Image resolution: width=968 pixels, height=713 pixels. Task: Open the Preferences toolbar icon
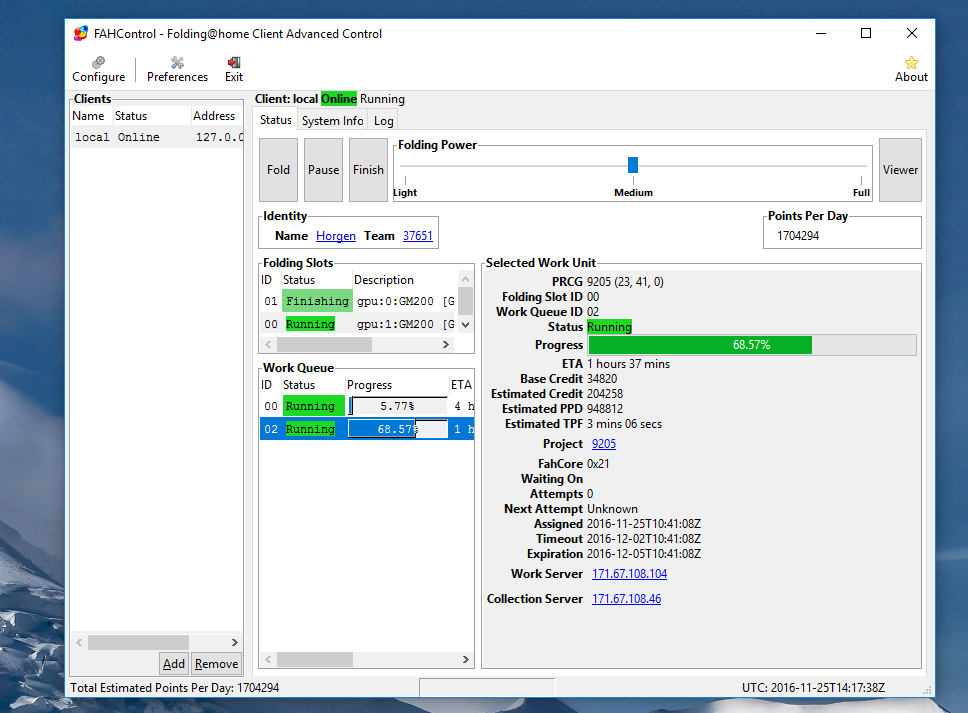(x=177, y=69)
